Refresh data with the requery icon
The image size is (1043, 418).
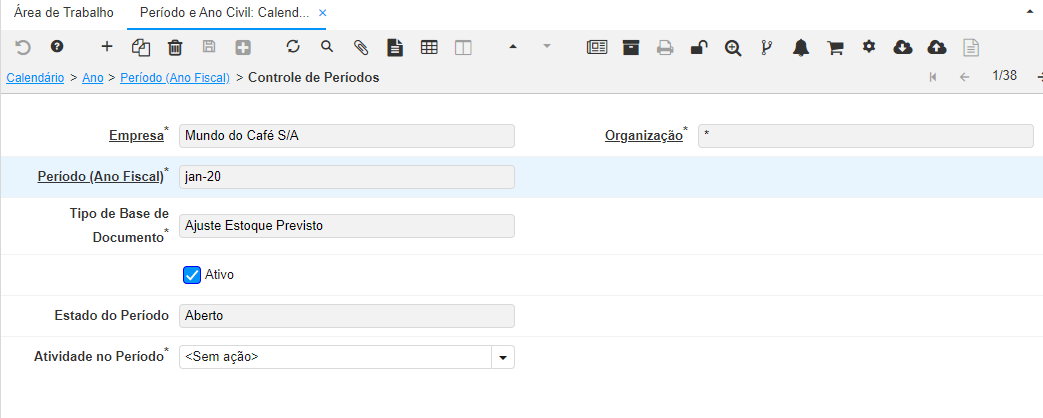pos(293,47)
